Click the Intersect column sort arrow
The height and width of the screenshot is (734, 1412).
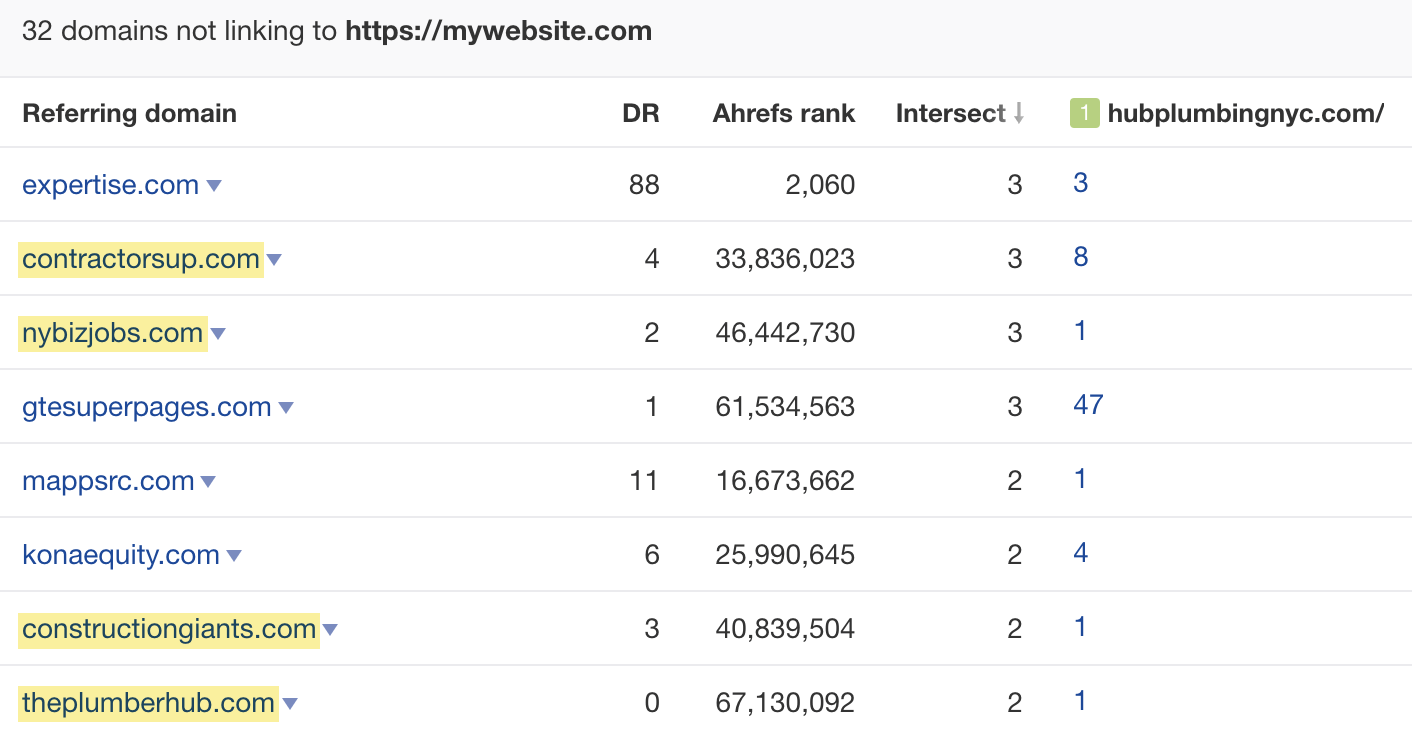[1019, 113]
